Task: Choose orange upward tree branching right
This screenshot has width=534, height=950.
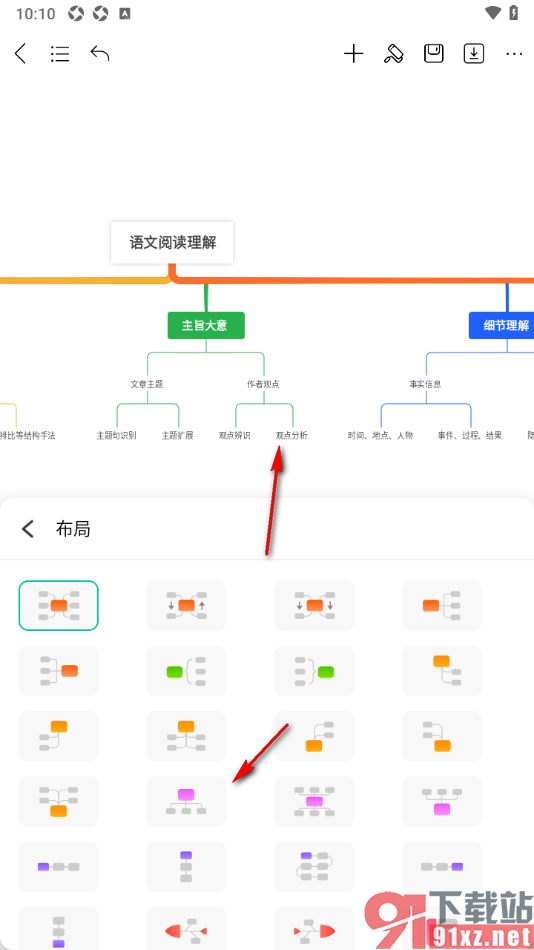Action: click(x=314, y=736)
